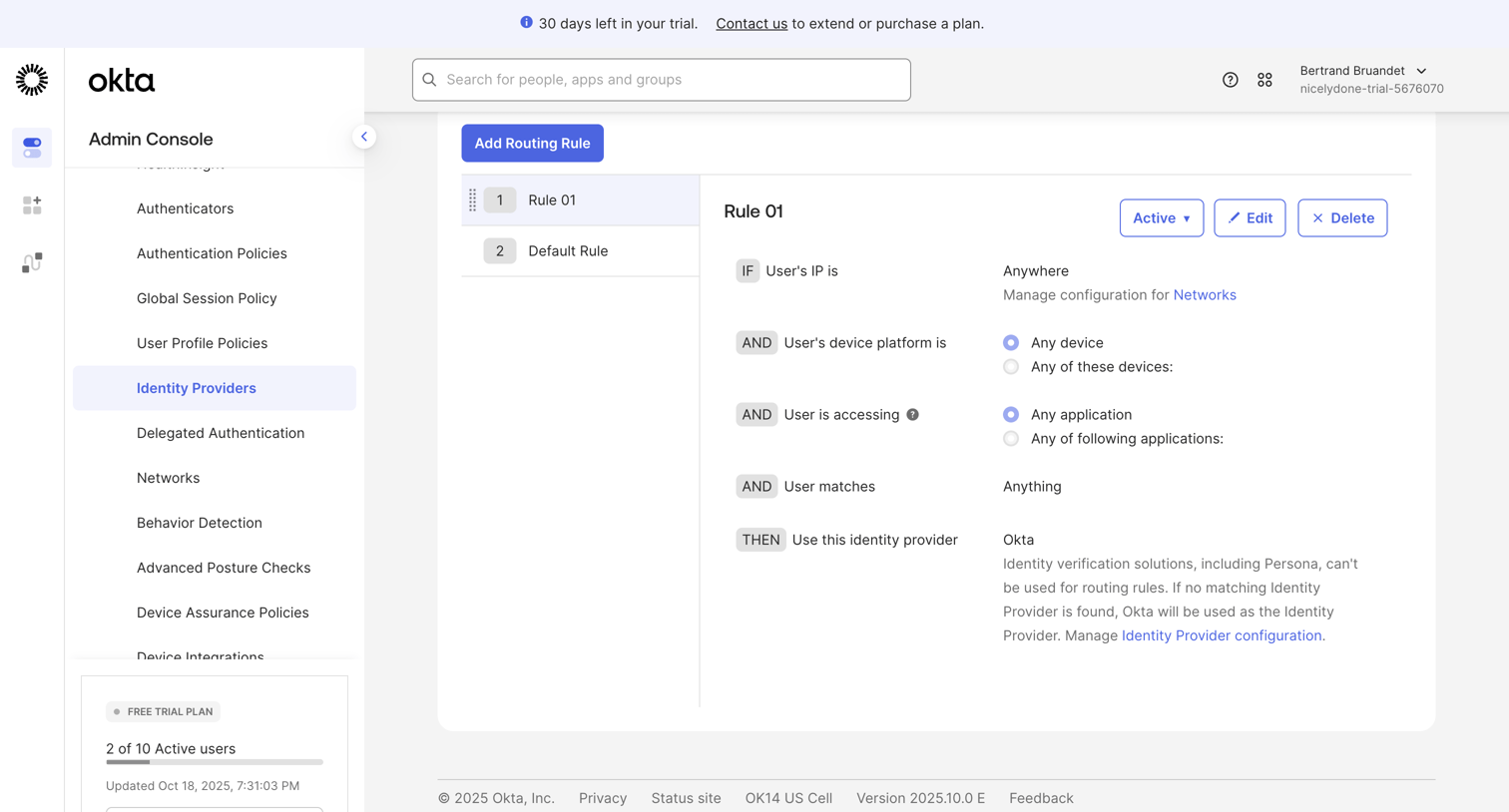This screenshot has width=1509, height=812.
Task: Open the toggle-style admin icon in left rail
Action: tap(32, 148)
